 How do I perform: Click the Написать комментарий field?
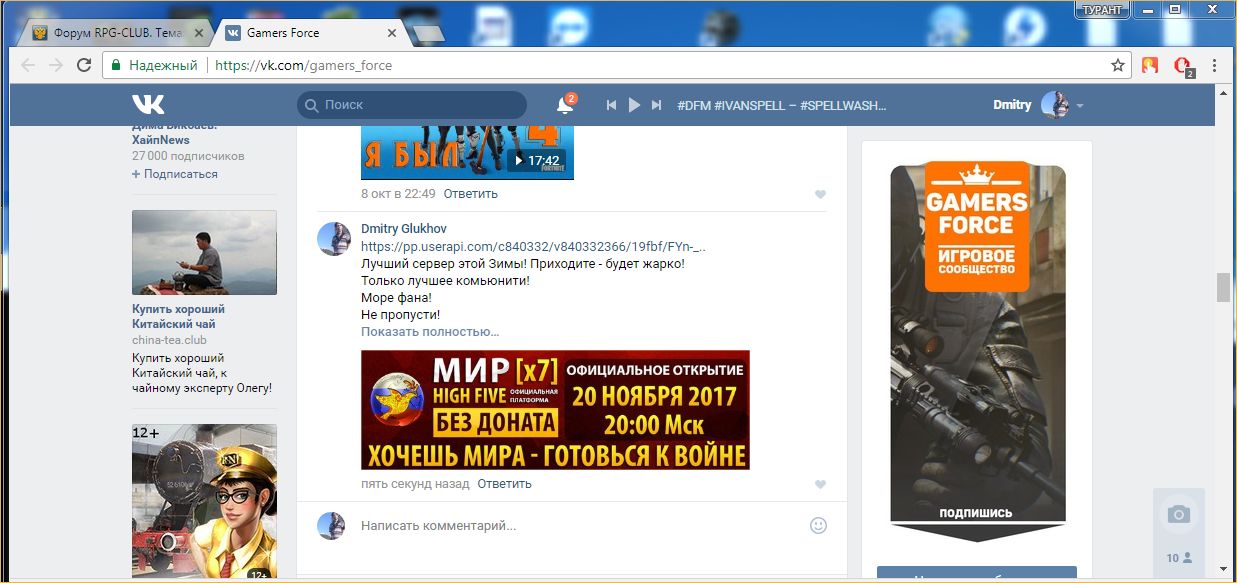580,525
